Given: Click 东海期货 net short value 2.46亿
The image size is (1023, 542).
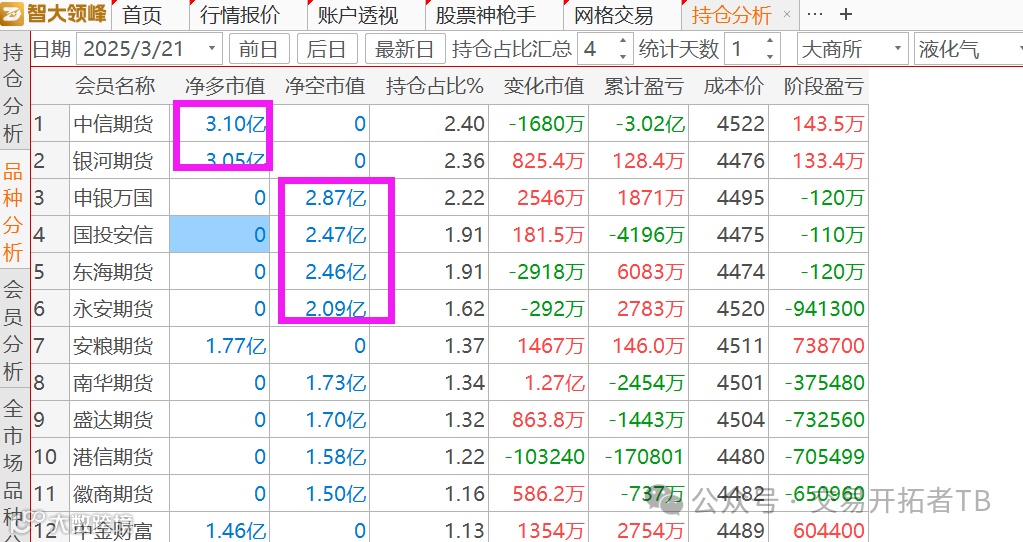Looking at the screenshot, I should [335, 271].
